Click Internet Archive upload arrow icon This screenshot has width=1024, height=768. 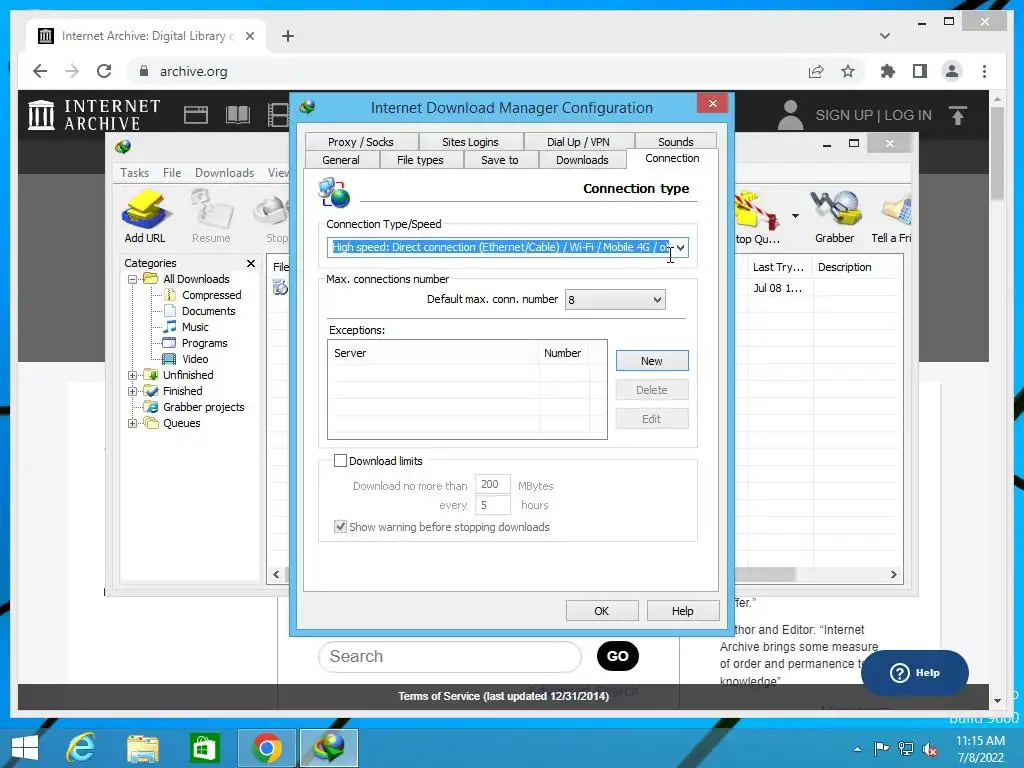tap(957, 116)
